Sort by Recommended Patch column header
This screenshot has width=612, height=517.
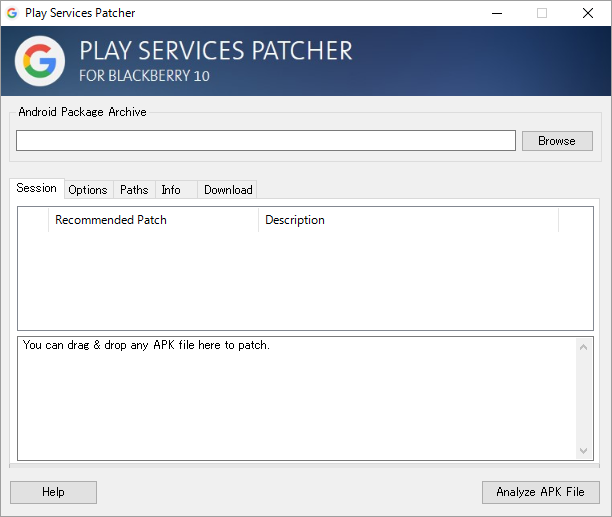[153, 220]
